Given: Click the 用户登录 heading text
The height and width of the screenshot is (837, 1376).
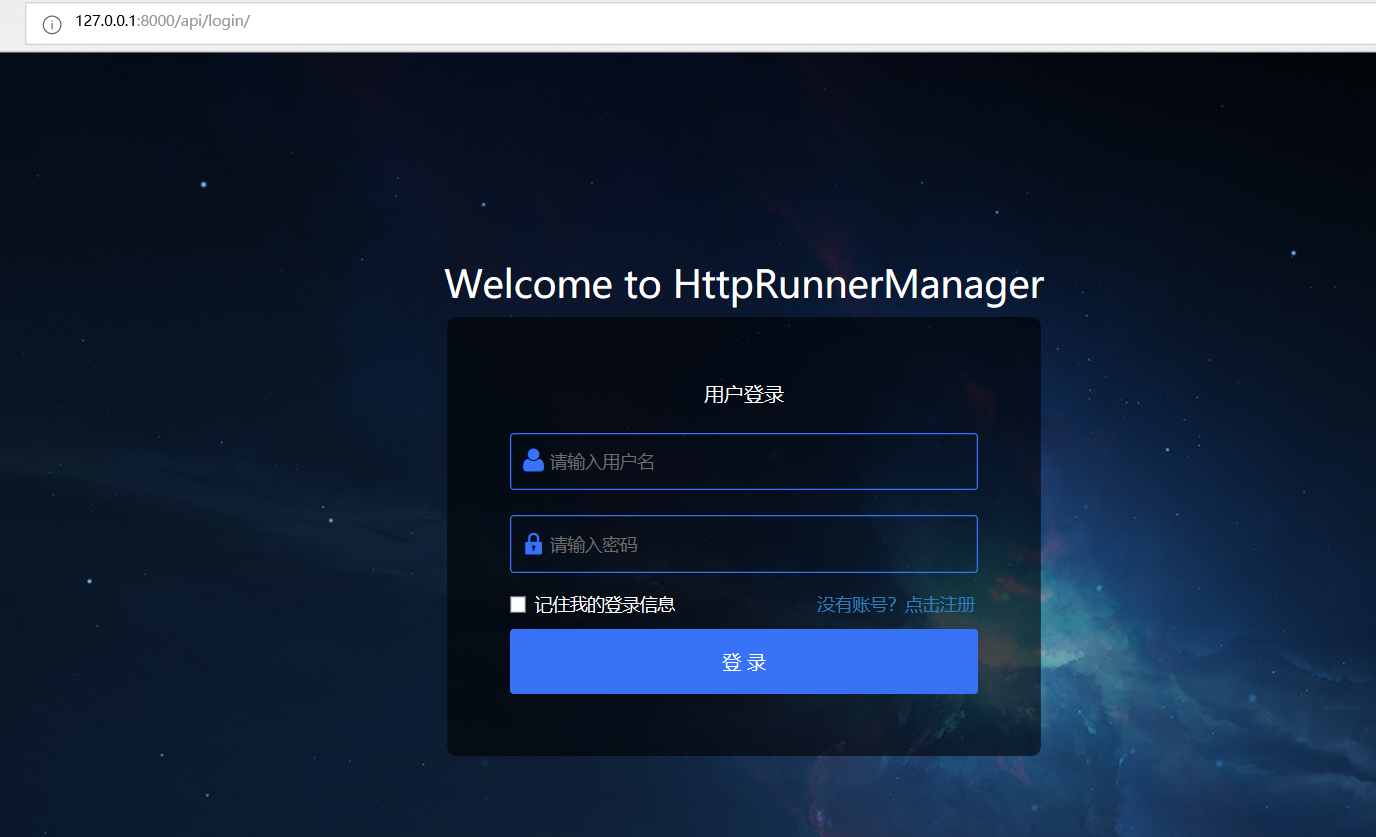Looking at the screenshot, I should [x=744, y=394].
